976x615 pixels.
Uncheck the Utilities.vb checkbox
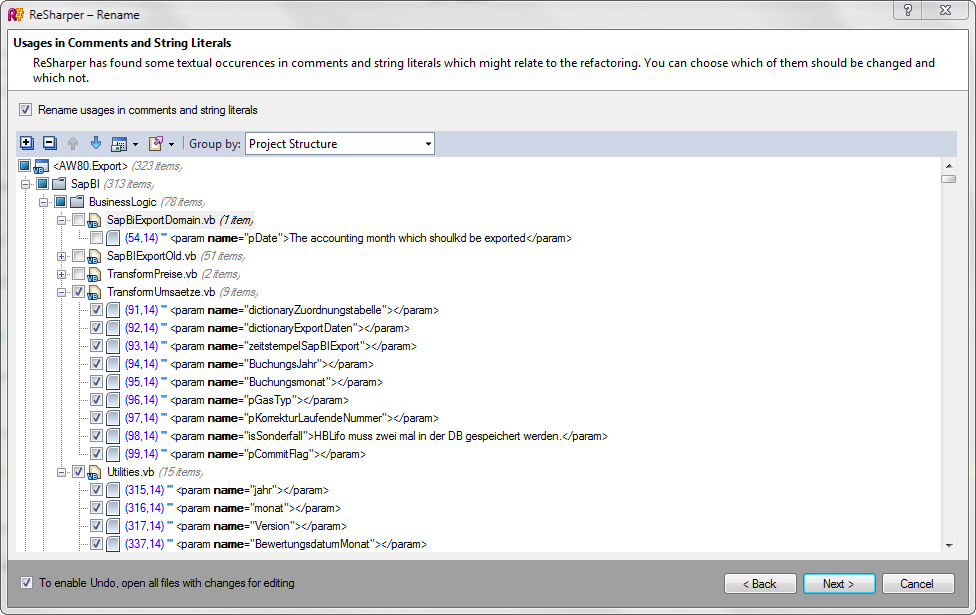click(78, 472)
